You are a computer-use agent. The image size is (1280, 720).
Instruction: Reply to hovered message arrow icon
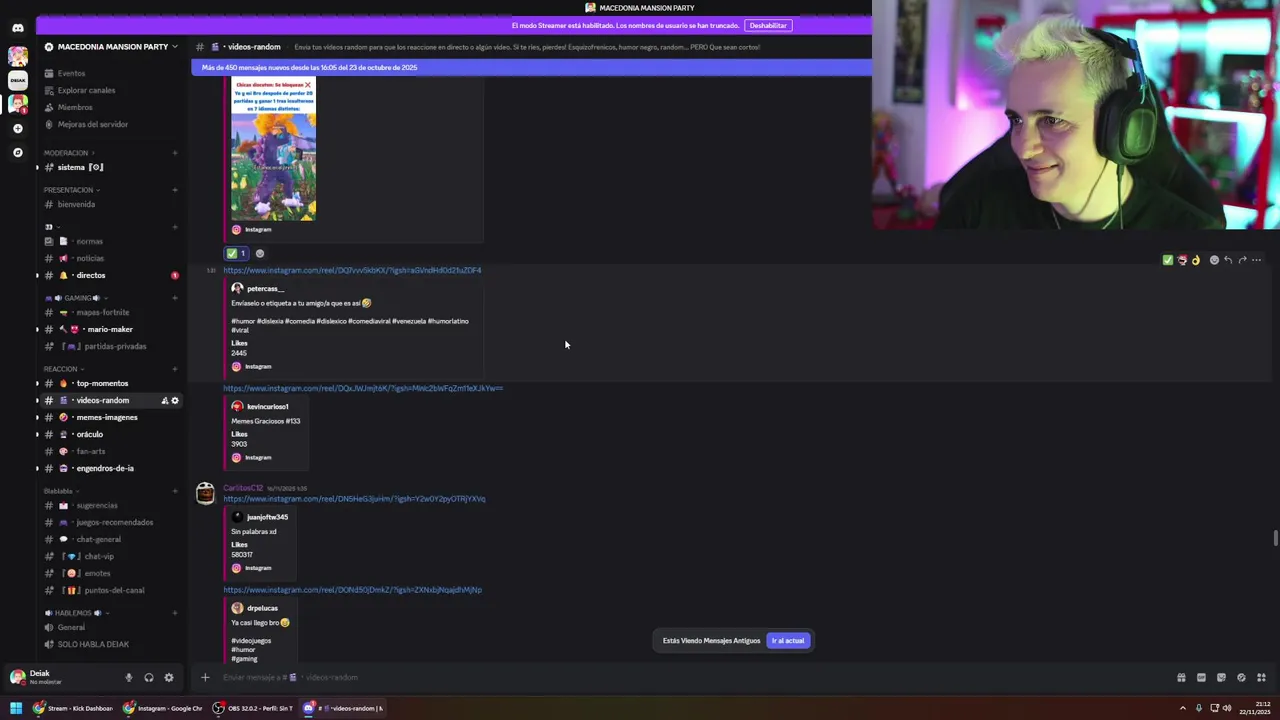pyautogui.click(x=1228, y=260)
